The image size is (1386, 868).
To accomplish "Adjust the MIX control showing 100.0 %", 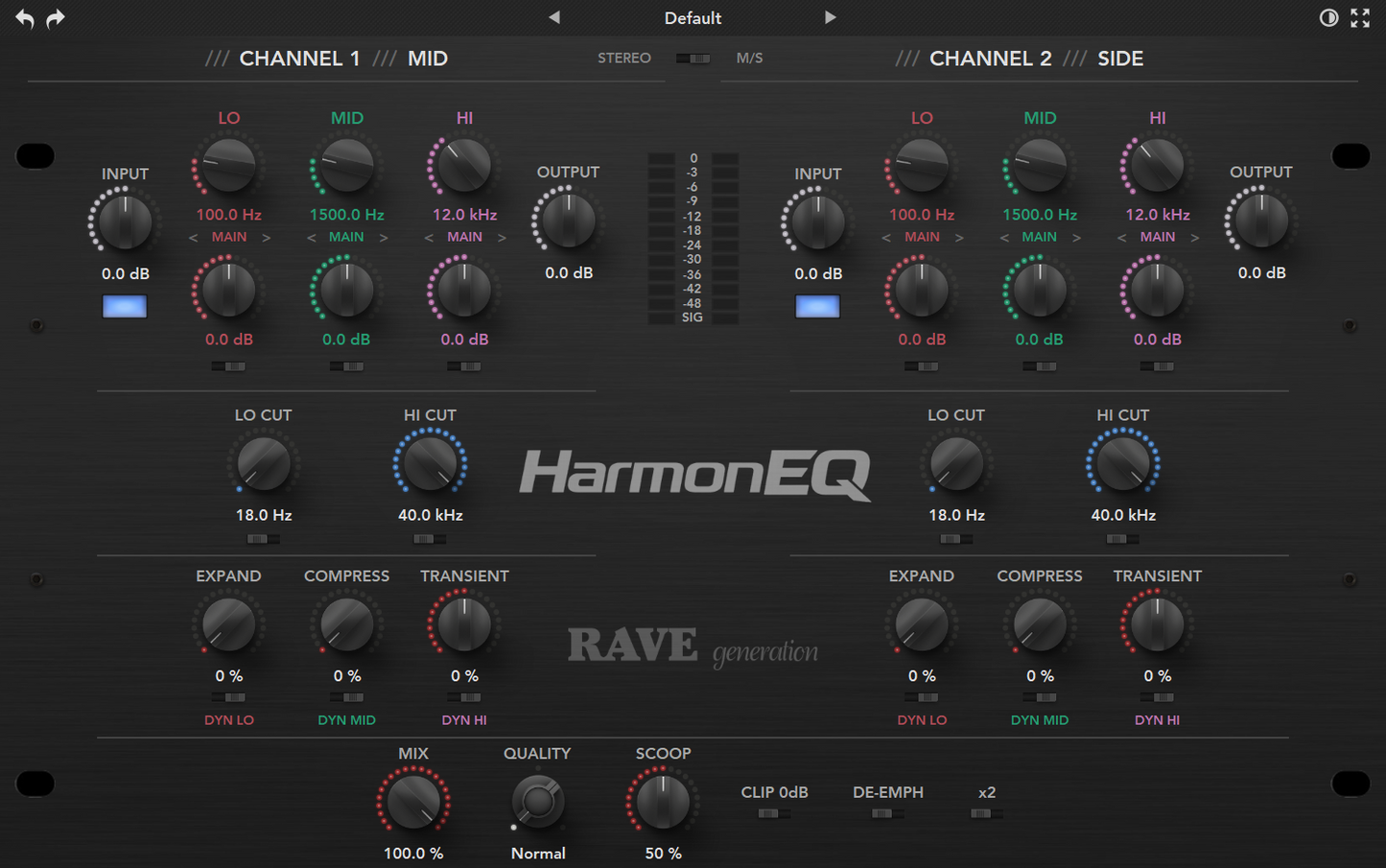I will (413, 802).
